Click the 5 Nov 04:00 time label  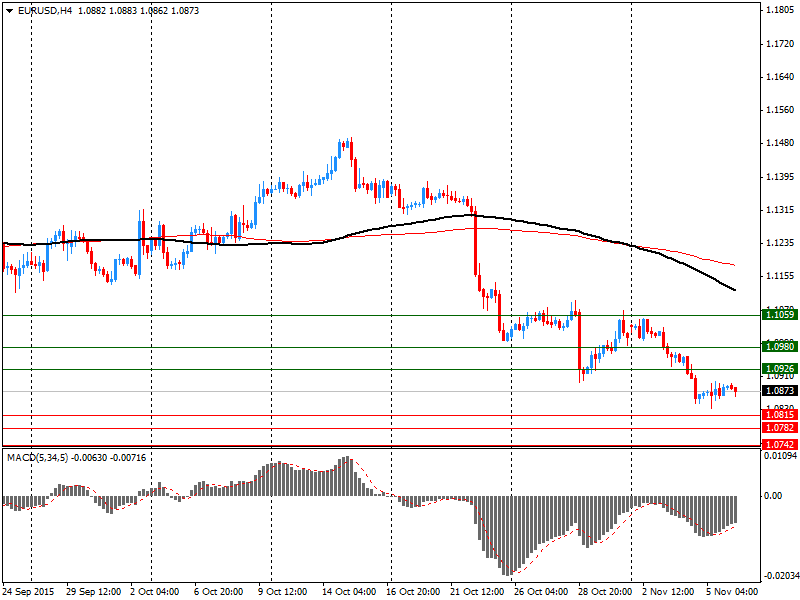point(732,592)
